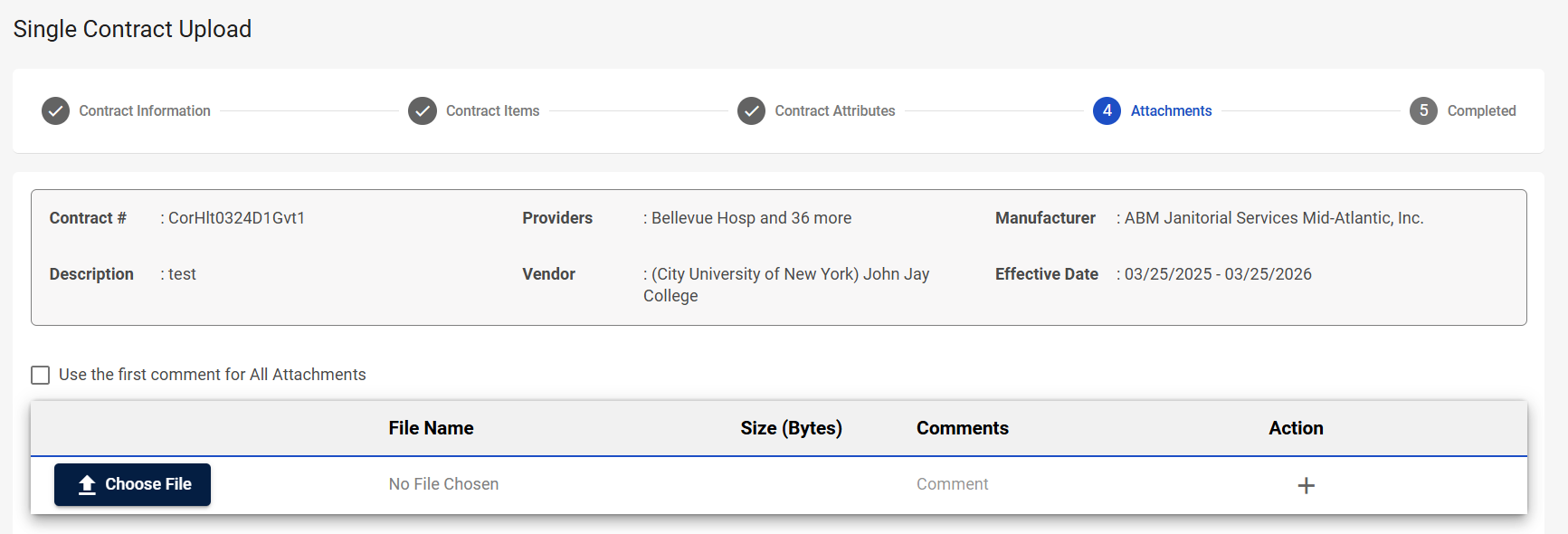Click the blue step 4 circle

coord(1107,111)
